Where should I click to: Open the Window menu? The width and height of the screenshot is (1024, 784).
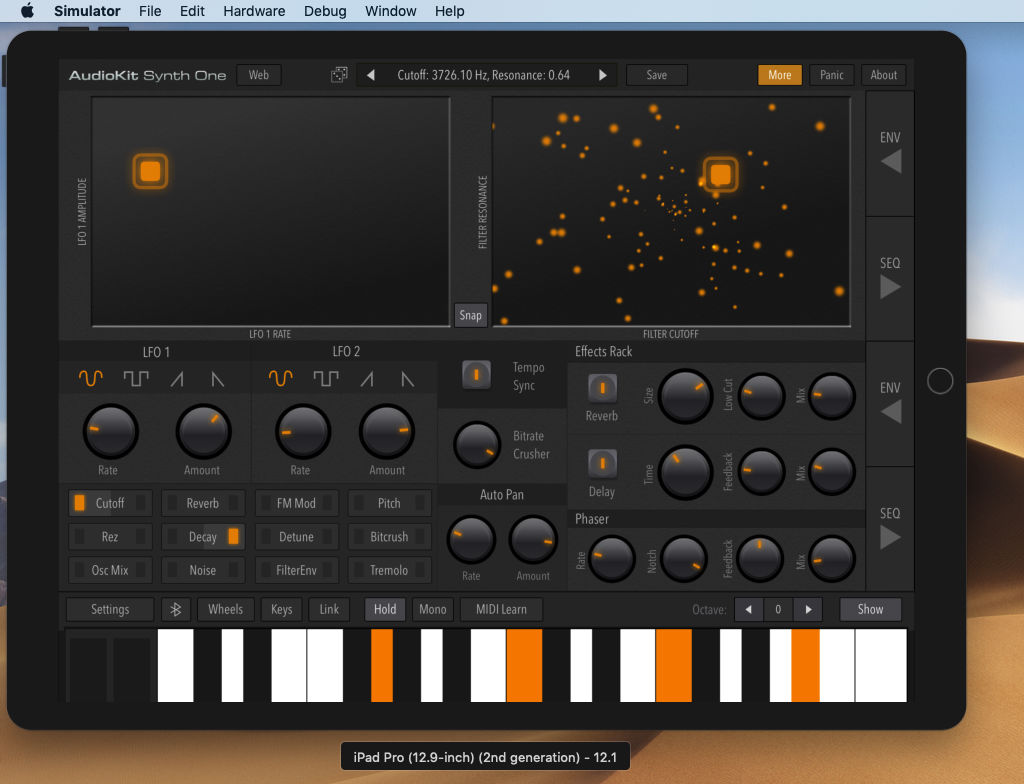coord(391,11)
